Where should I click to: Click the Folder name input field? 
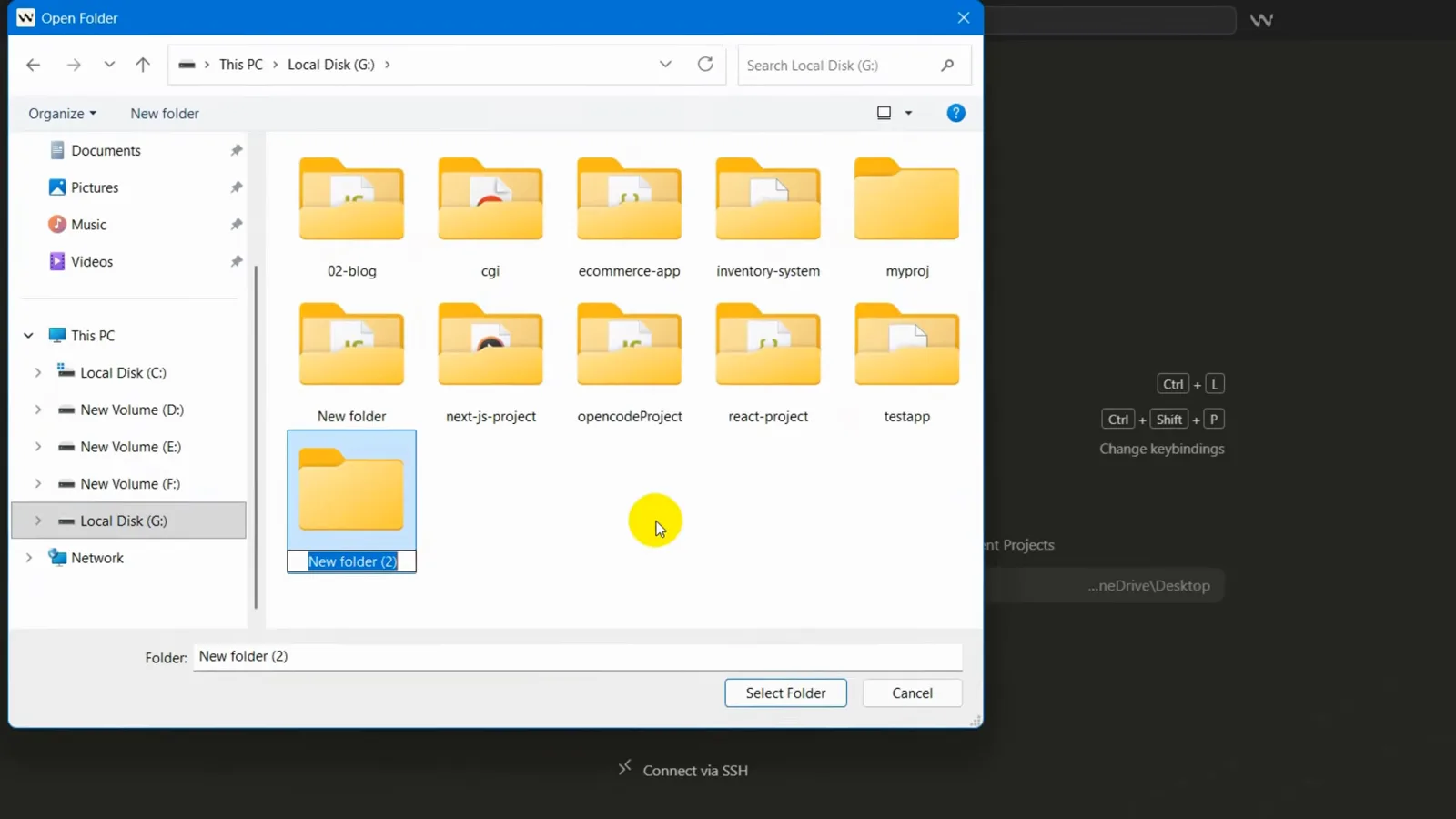coord(578,657)
